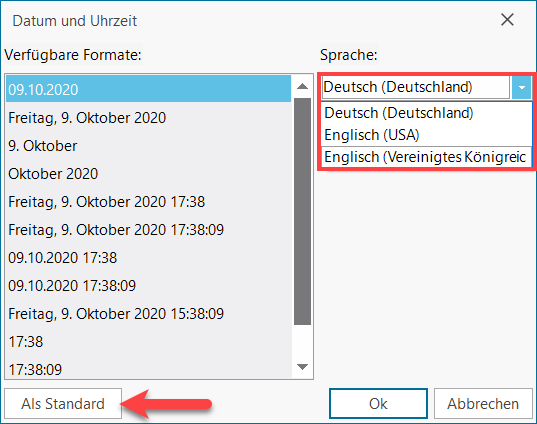Select Freitag, 9. Oktober 2020 17:38 format
This screenshot has height=424, width=537.
[x=149, y=202]
